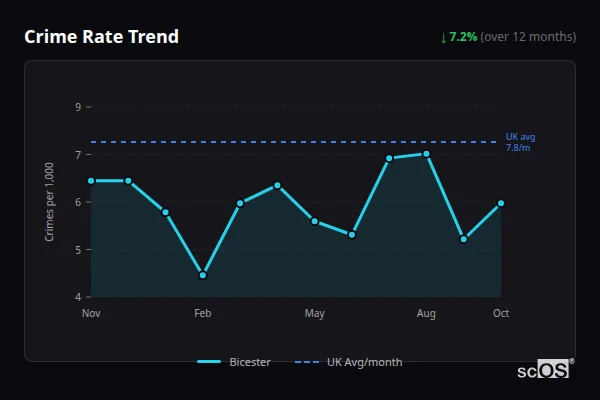Toggle the UK Avg/month legend entry

point(349,362)
